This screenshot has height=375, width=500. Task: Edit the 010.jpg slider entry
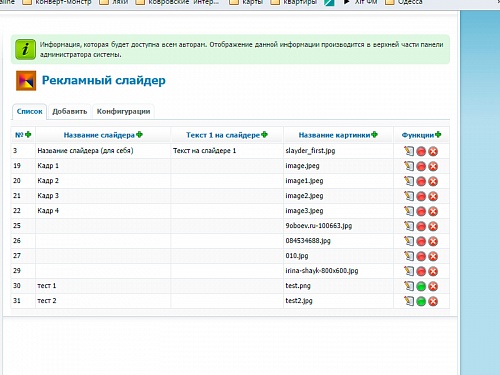(x=409, y=256)
